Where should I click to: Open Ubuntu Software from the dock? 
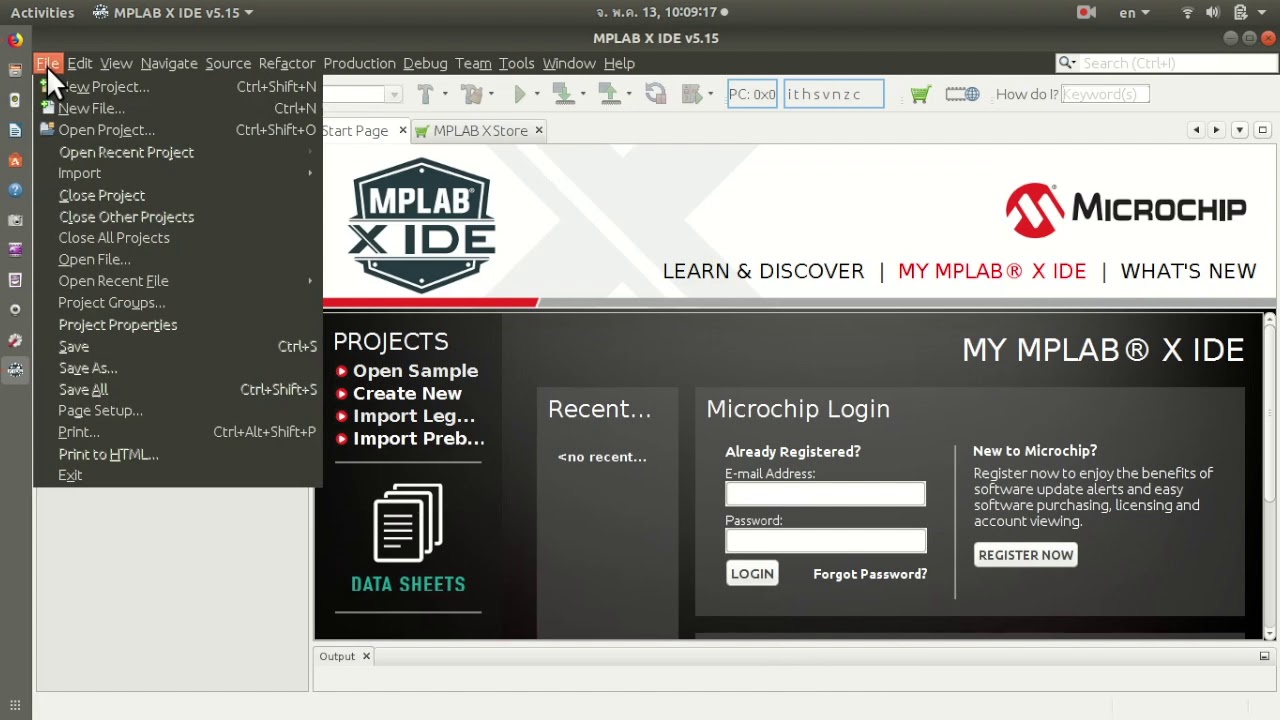pos(15,160)
